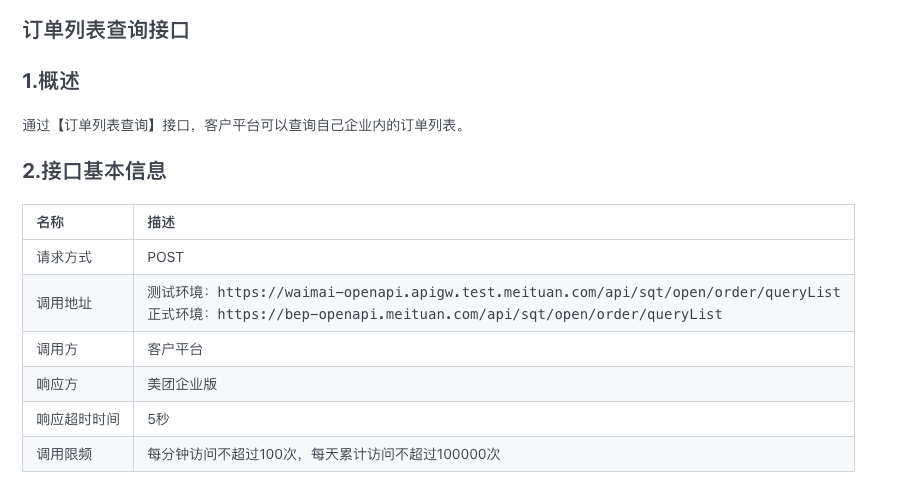Click the 【订单列表查询】 text in overview paragraph
This screenshot has width=906, height=484.
(104, 125)
